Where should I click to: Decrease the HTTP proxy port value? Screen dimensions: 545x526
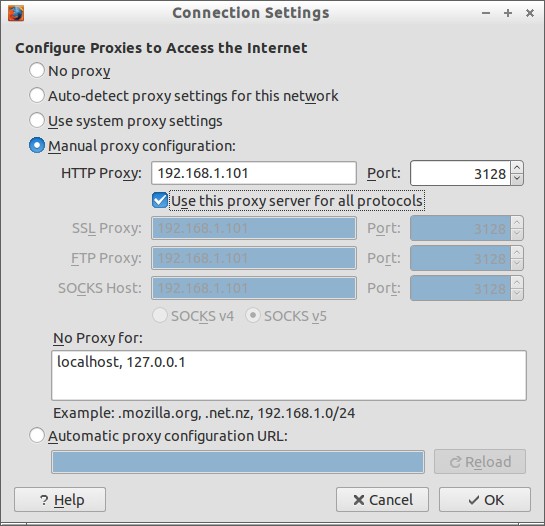[517, 179]
